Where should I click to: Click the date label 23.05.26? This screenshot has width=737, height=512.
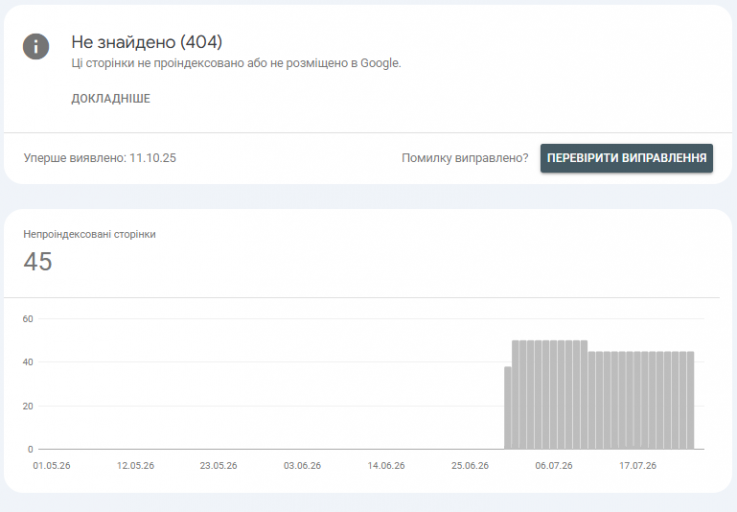click(x=219, y=465)
